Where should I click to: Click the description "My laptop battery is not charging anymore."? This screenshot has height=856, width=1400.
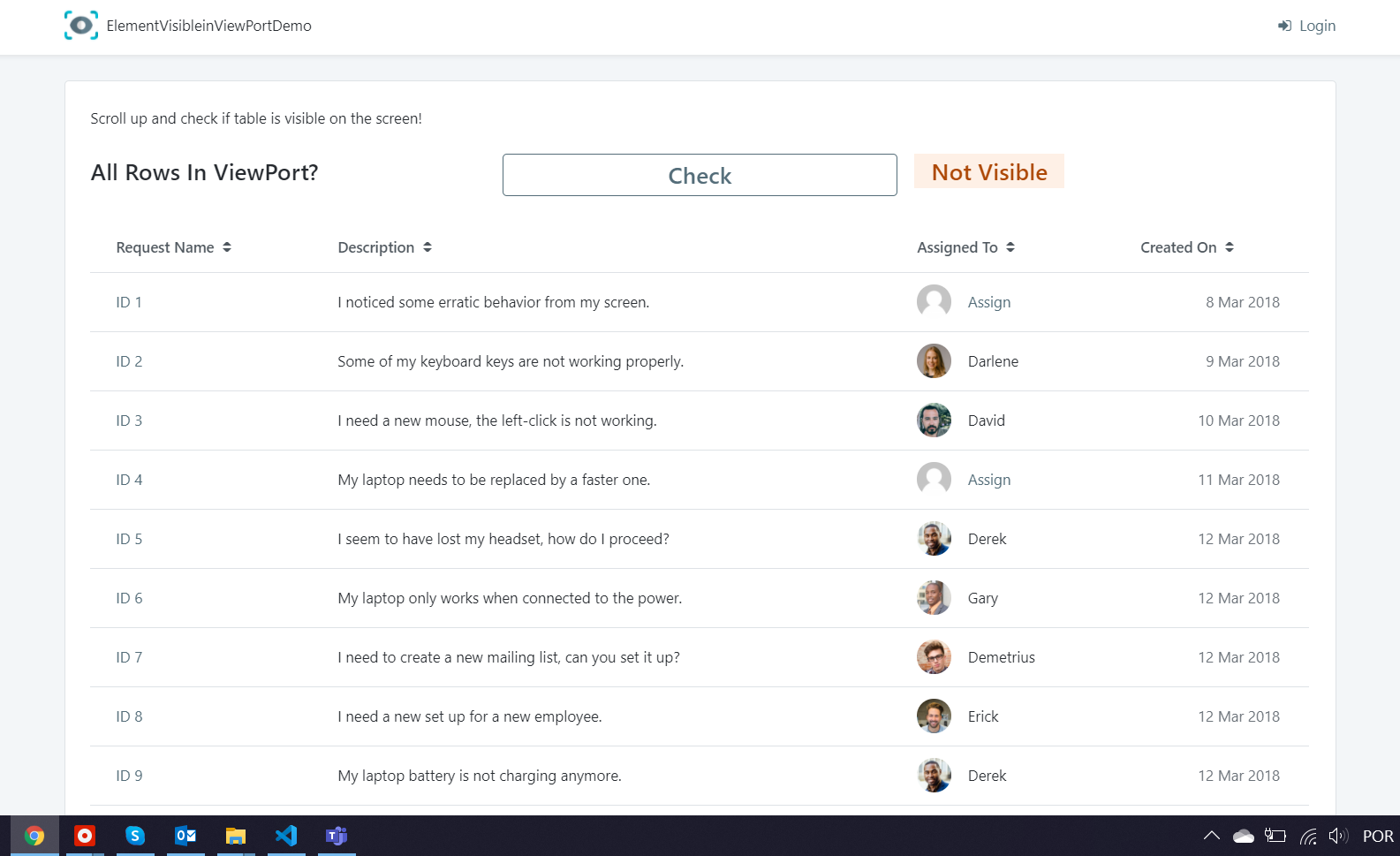tap(480, 776)
